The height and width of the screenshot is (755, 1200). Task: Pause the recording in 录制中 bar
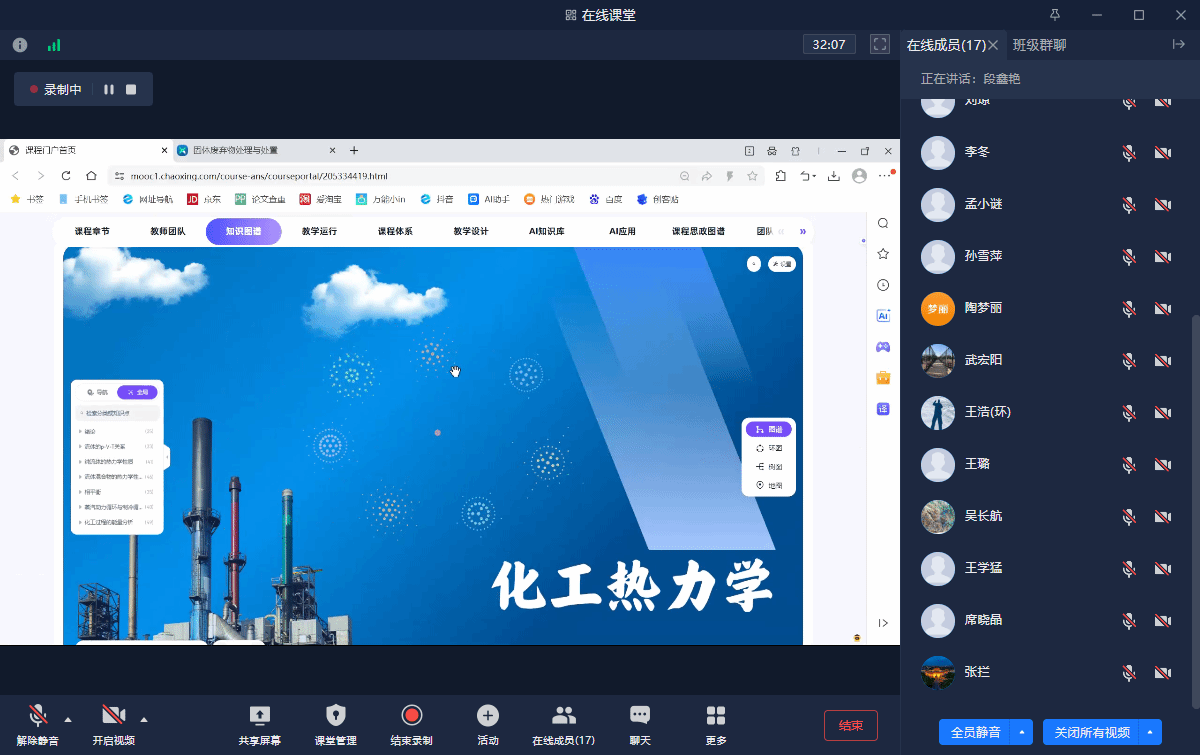[109, 89]
